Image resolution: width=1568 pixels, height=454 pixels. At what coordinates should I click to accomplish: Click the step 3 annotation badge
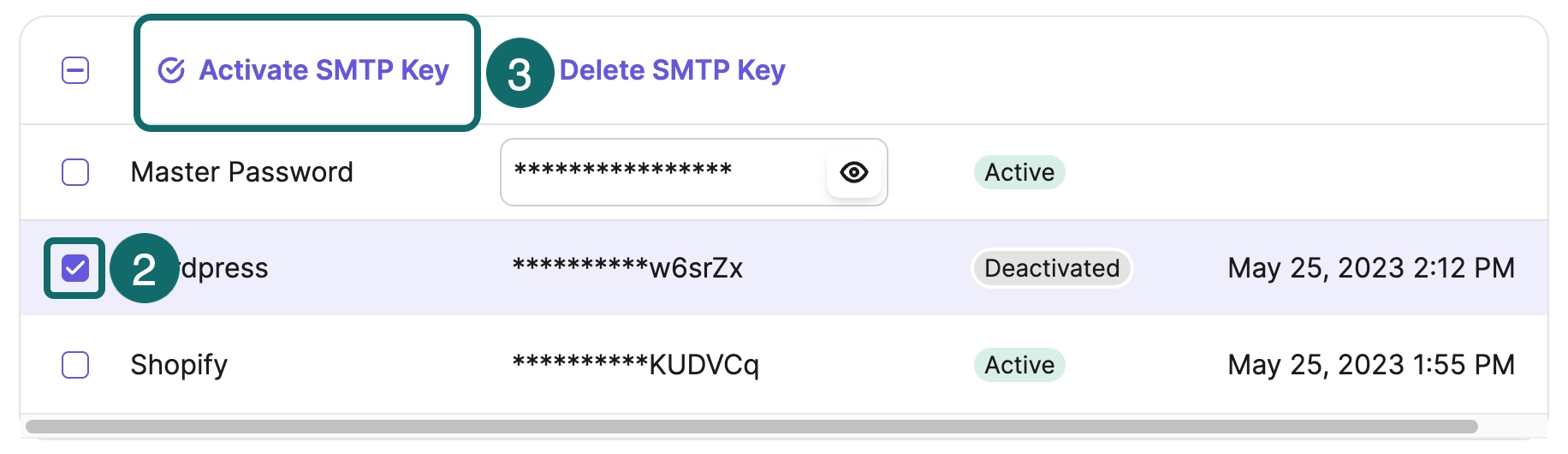click(520, 73)
